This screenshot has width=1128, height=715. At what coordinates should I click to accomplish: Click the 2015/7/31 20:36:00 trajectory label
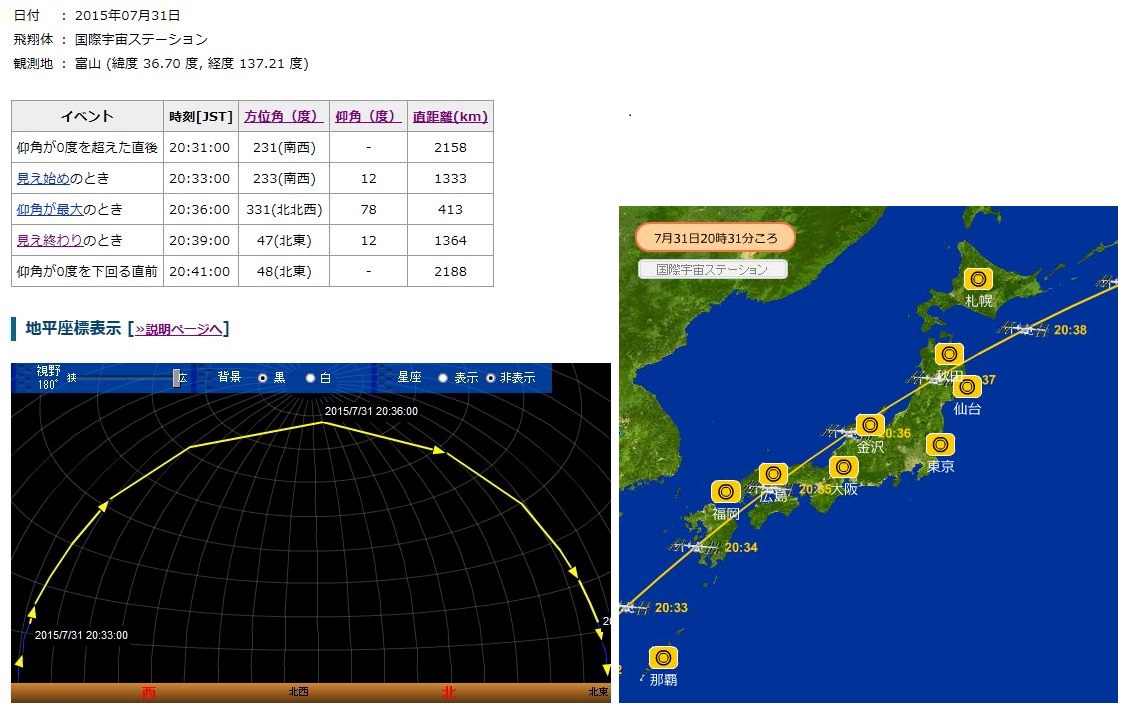pyautogui.click(x=371, y=411)
